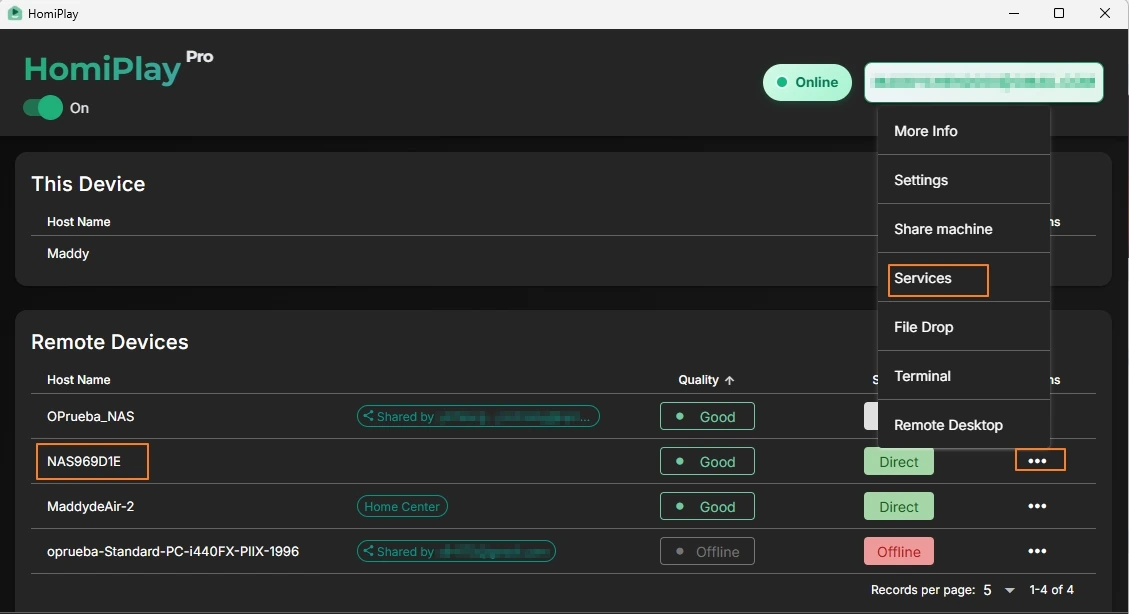Viewport: 1129px width, 614px height.
Task: Click Good quality badge for MaddydeAir-2
Action: (x=707, y=507)
